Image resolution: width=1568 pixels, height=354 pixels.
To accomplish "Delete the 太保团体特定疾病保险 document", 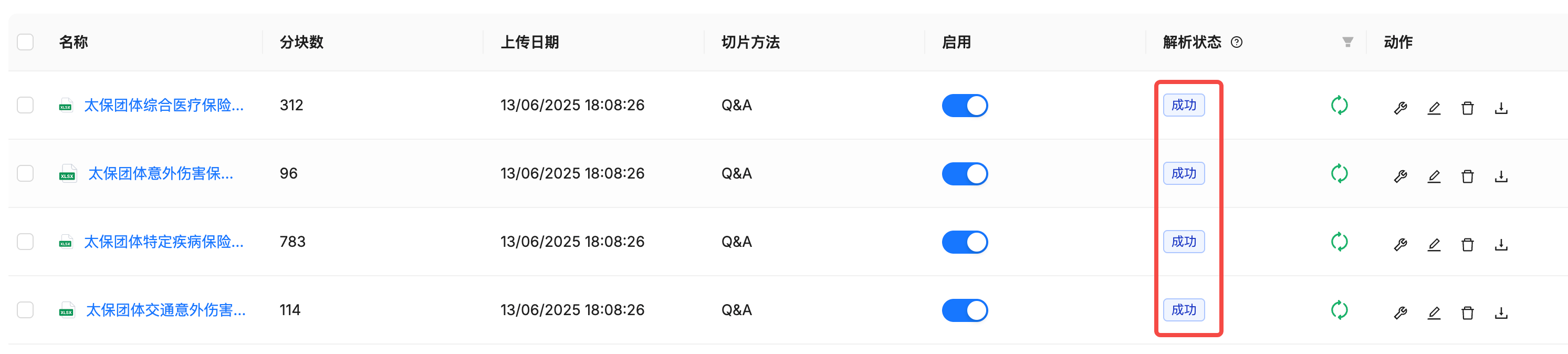I will [x=1468, y=244].
